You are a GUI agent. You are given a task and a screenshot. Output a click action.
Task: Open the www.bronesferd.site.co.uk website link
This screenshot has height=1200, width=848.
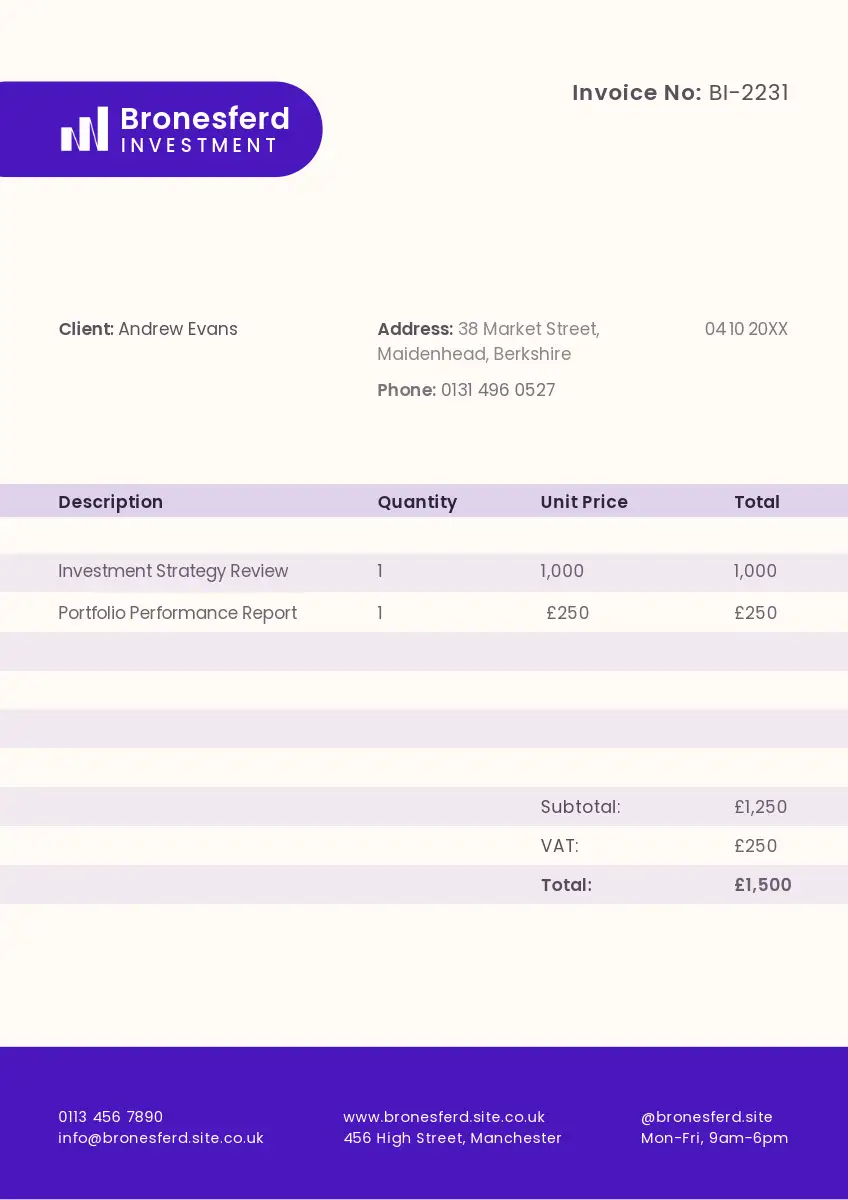coord(444,1117)
